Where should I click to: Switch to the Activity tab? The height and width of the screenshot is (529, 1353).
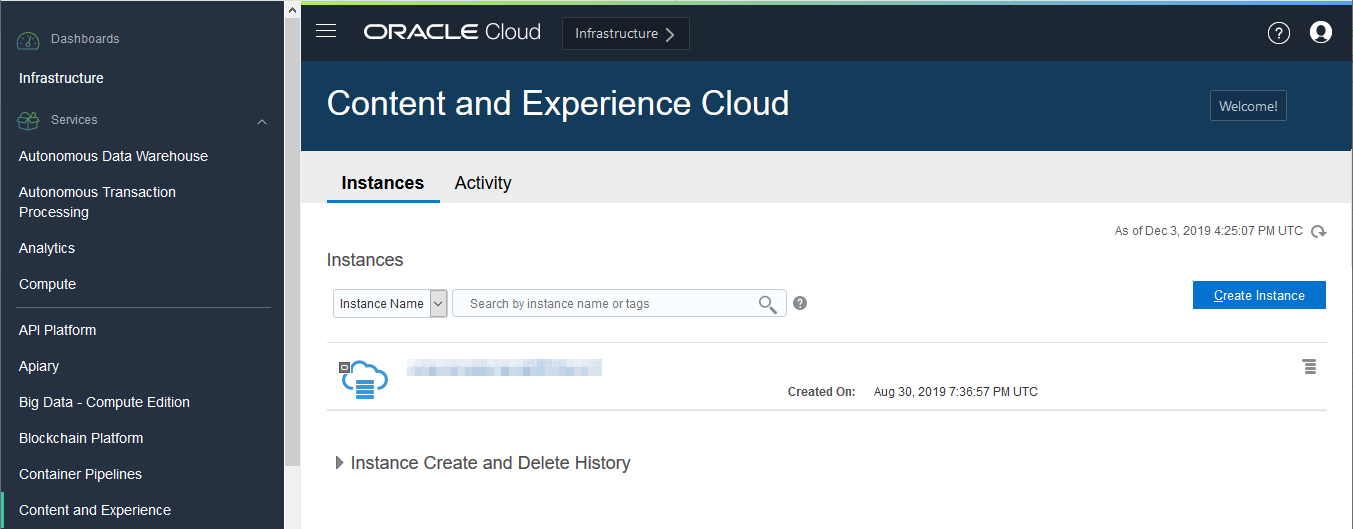pos(483,183)
